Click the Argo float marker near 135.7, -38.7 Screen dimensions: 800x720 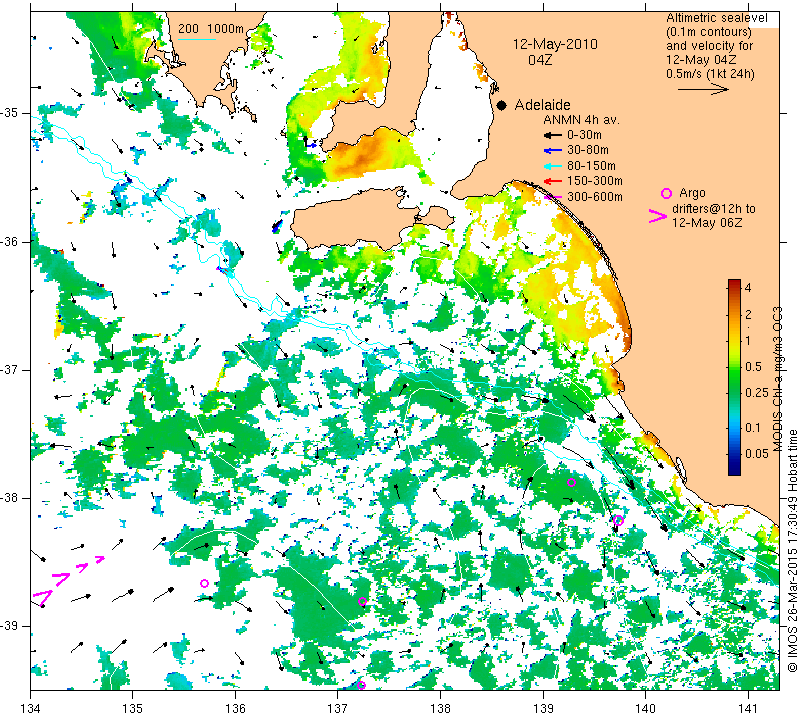click(x=204, y=583)
